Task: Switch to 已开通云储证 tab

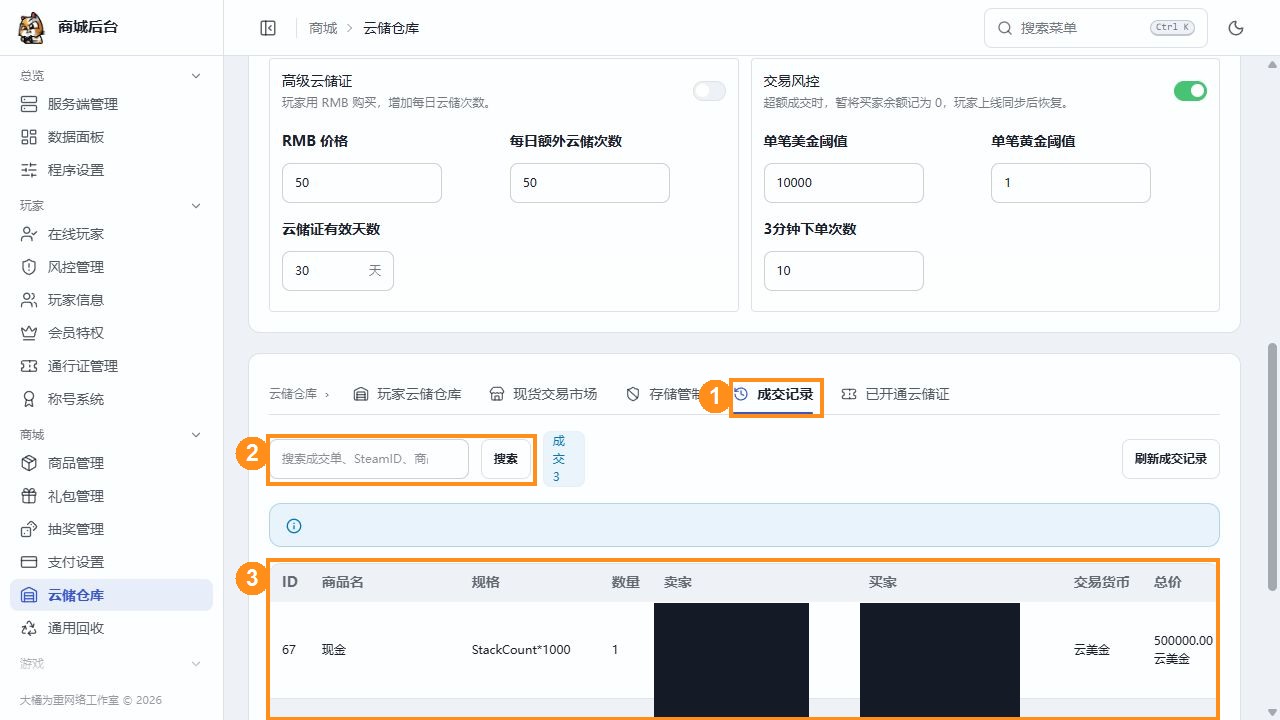Action: (x=895, y=394)
